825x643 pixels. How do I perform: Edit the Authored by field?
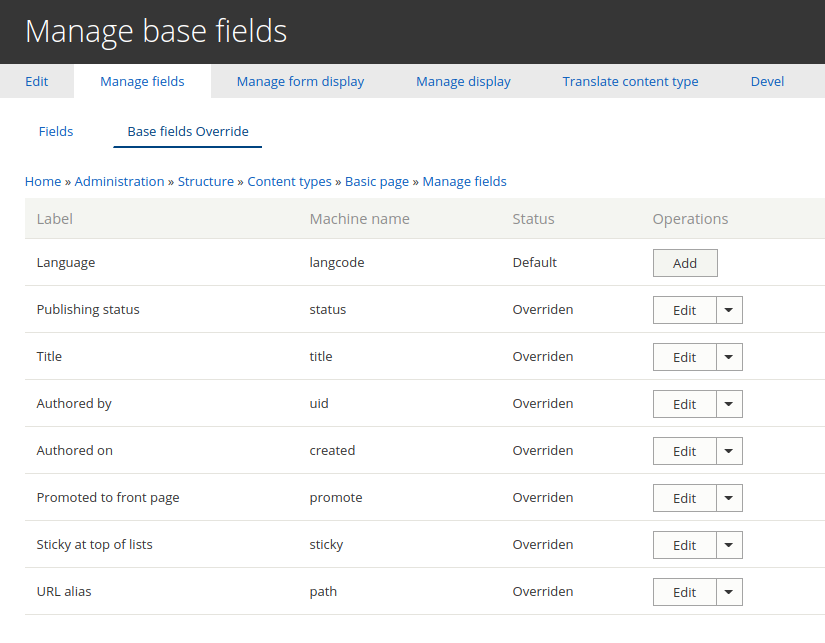tap(685, 404)
